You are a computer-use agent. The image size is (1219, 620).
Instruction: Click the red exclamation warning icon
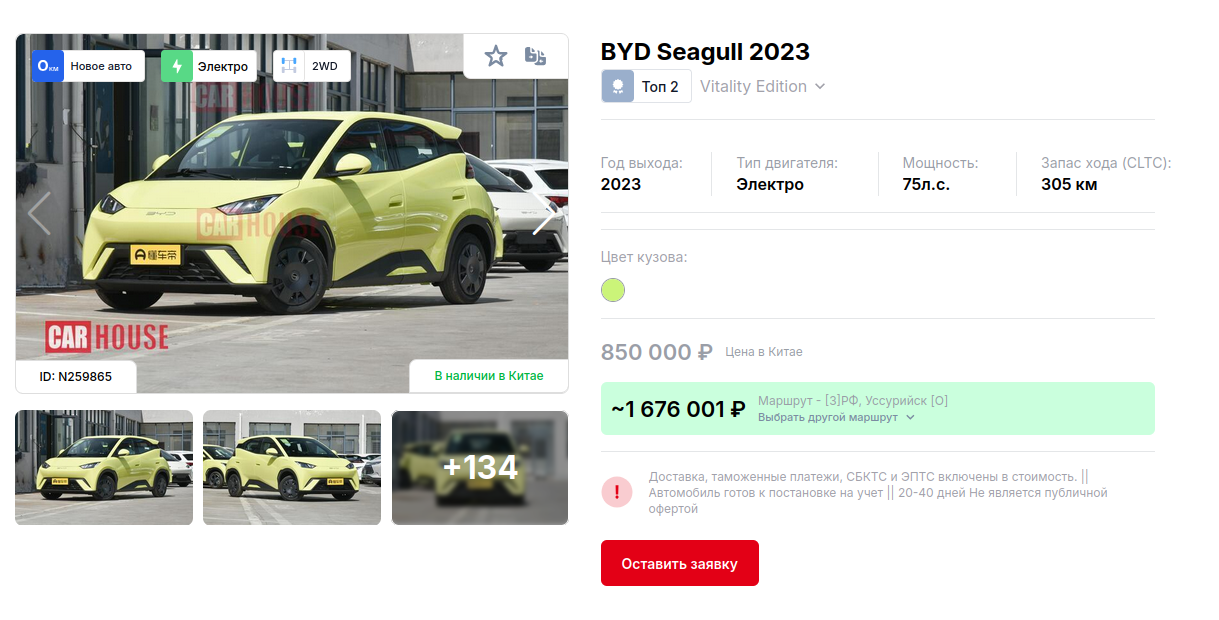[617, 492]
